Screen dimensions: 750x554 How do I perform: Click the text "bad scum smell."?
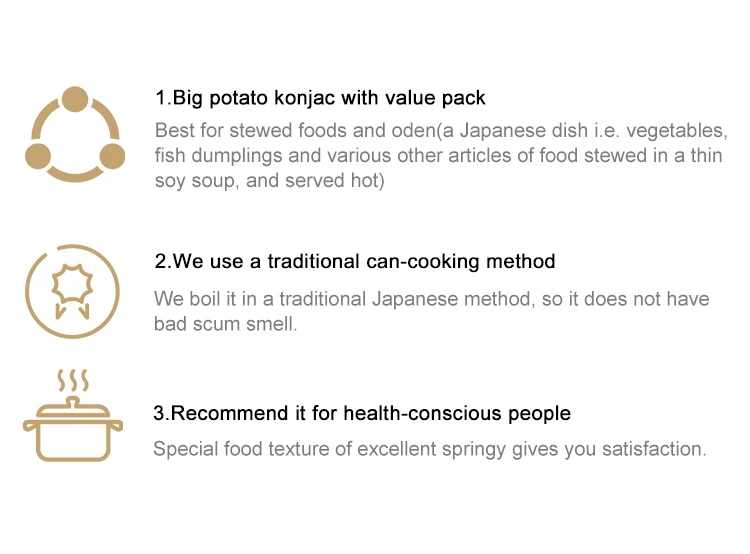(x=225, y=324)
